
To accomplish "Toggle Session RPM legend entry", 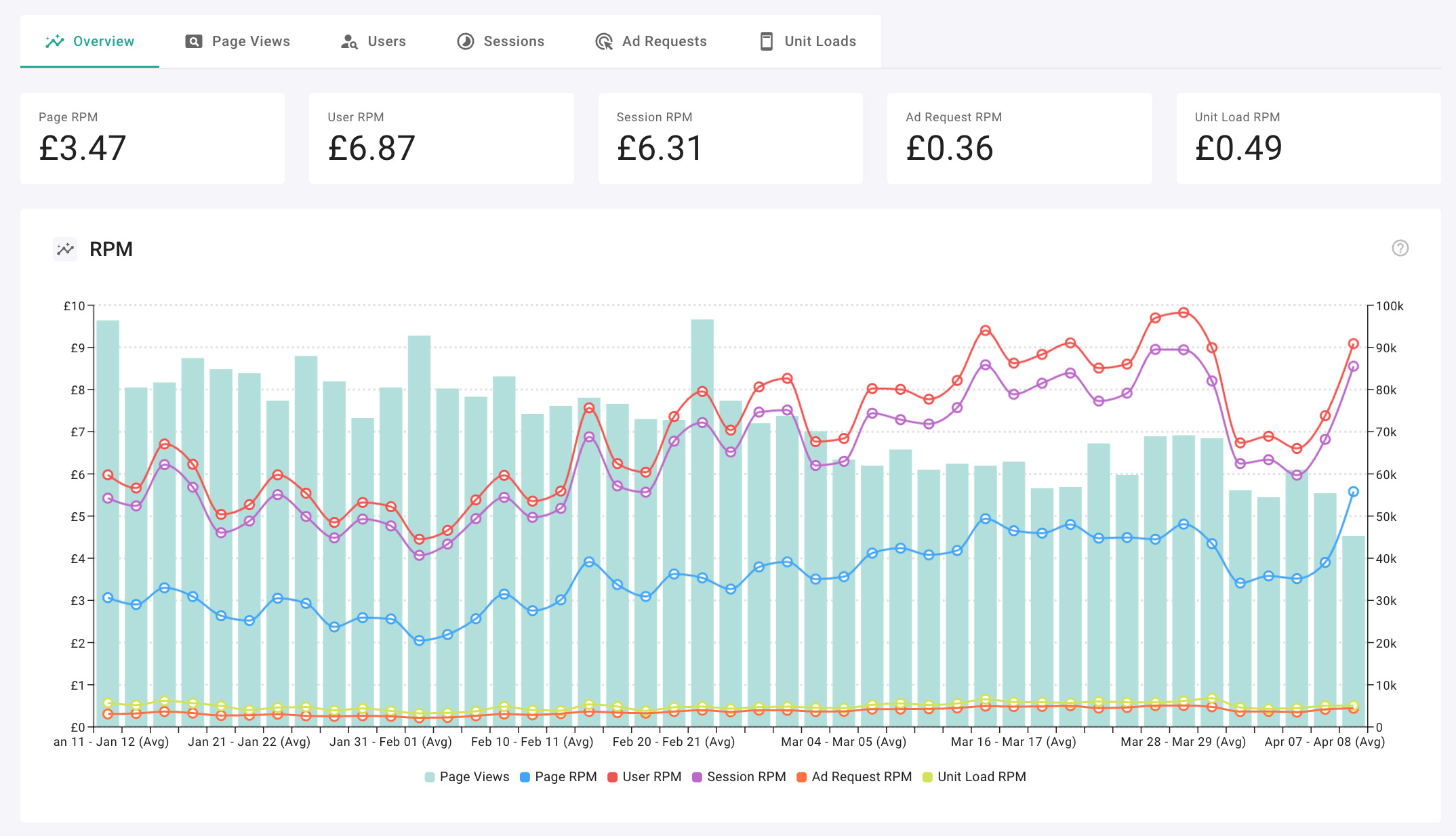I will click(x=739, y=776).
